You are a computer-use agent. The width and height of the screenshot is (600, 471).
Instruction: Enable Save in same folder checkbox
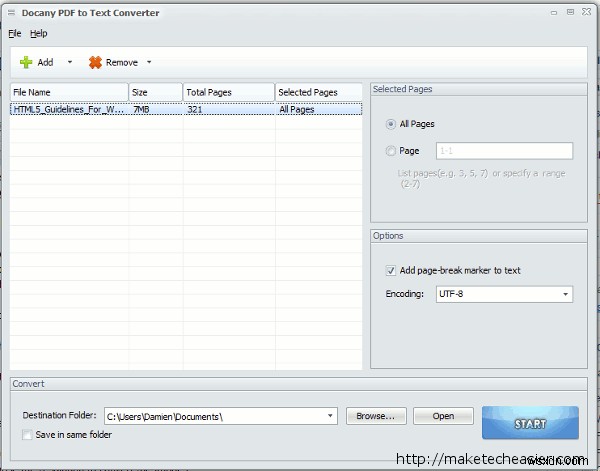(27, 435)
